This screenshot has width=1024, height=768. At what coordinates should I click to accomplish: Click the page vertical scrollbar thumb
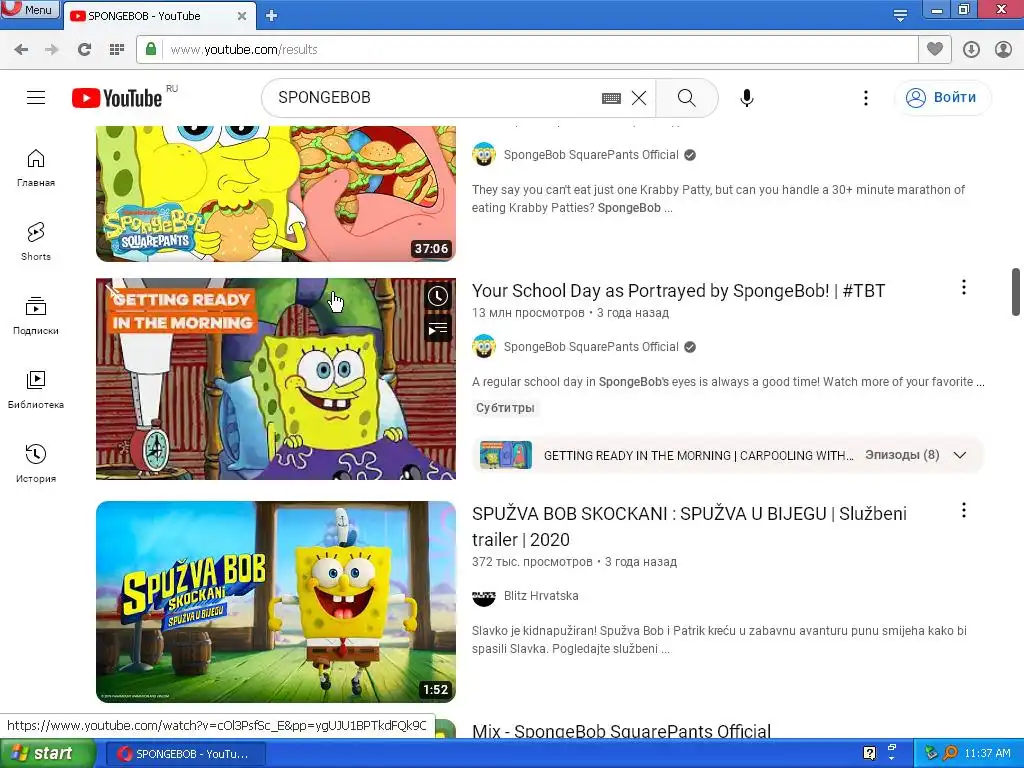point(1016,291)
